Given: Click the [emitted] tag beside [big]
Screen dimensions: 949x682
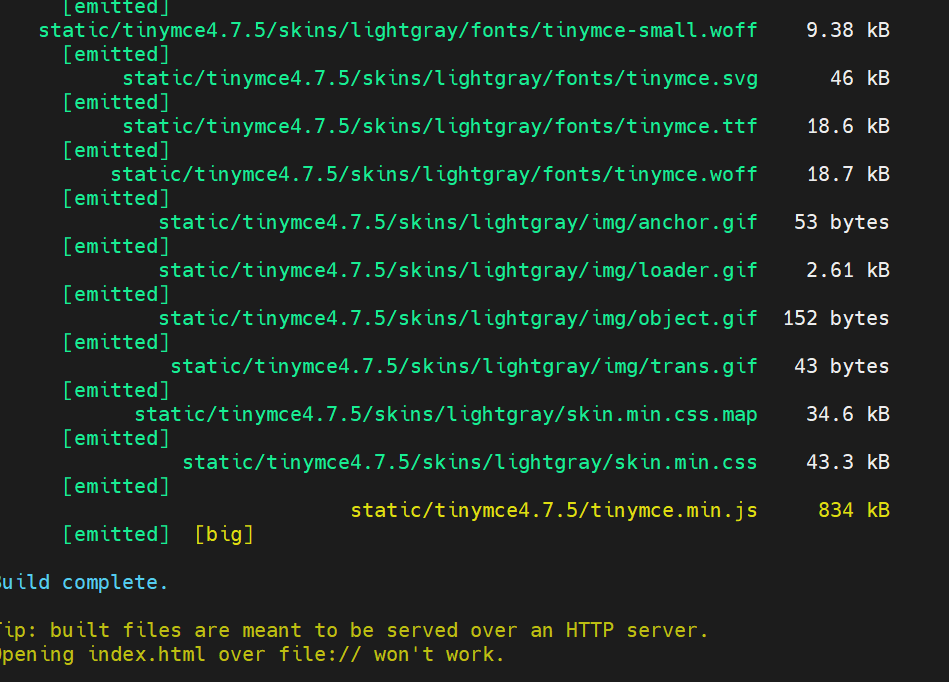Looking at the screenshot, I should click(116, 535).
